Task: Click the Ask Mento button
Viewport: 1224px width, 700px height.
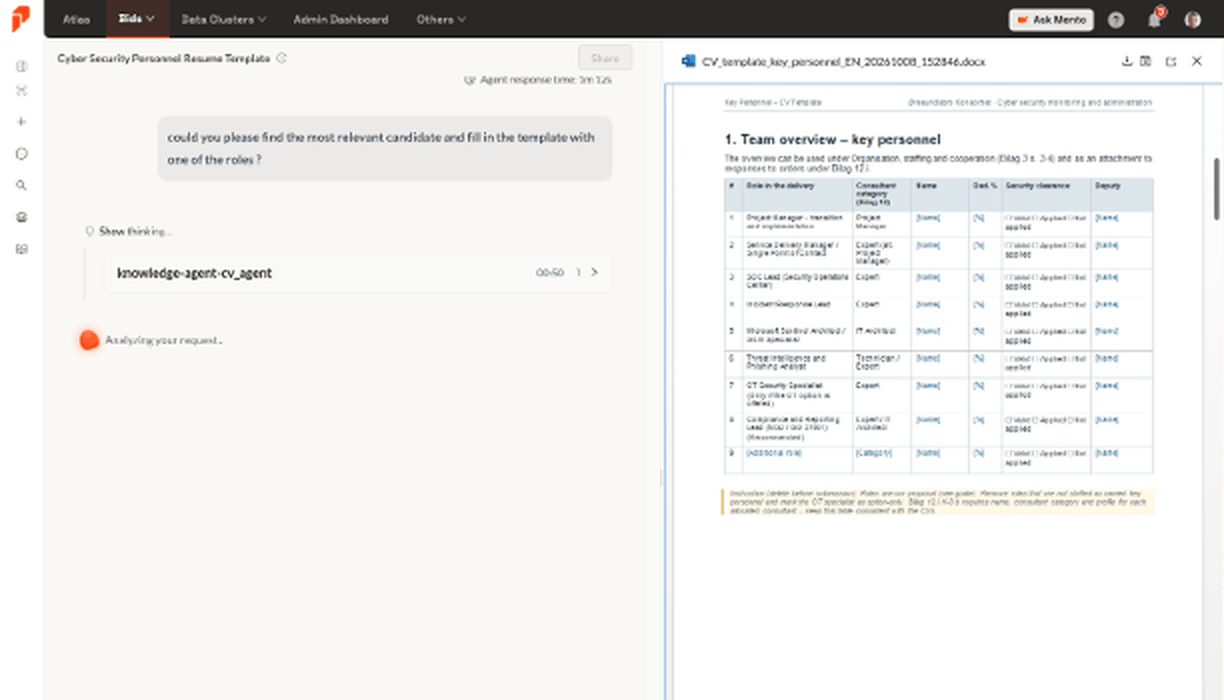Action: (1051, 20)
